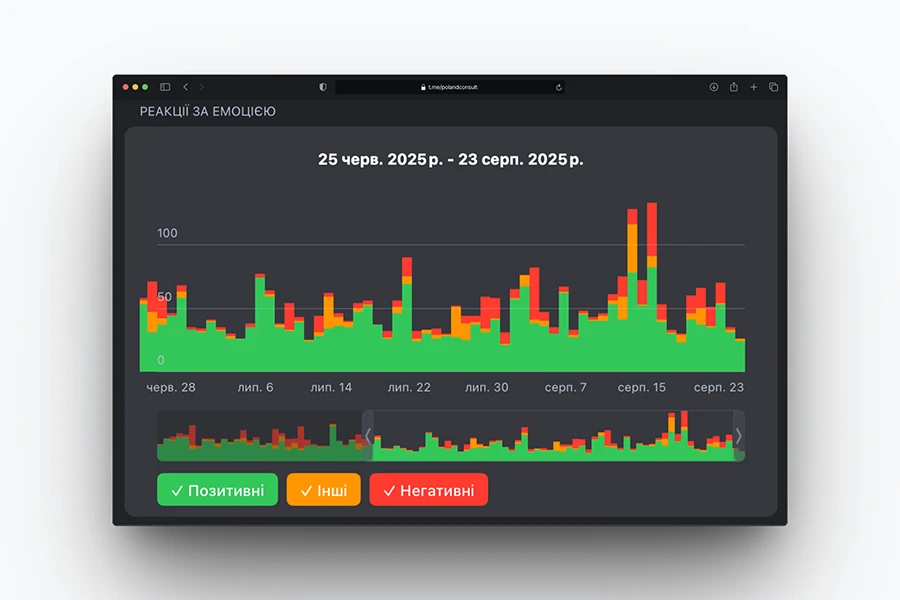The height and width of the screenshot is (600, 900).
Task: Disable the red Негативні filter
Action: [428, 490]
